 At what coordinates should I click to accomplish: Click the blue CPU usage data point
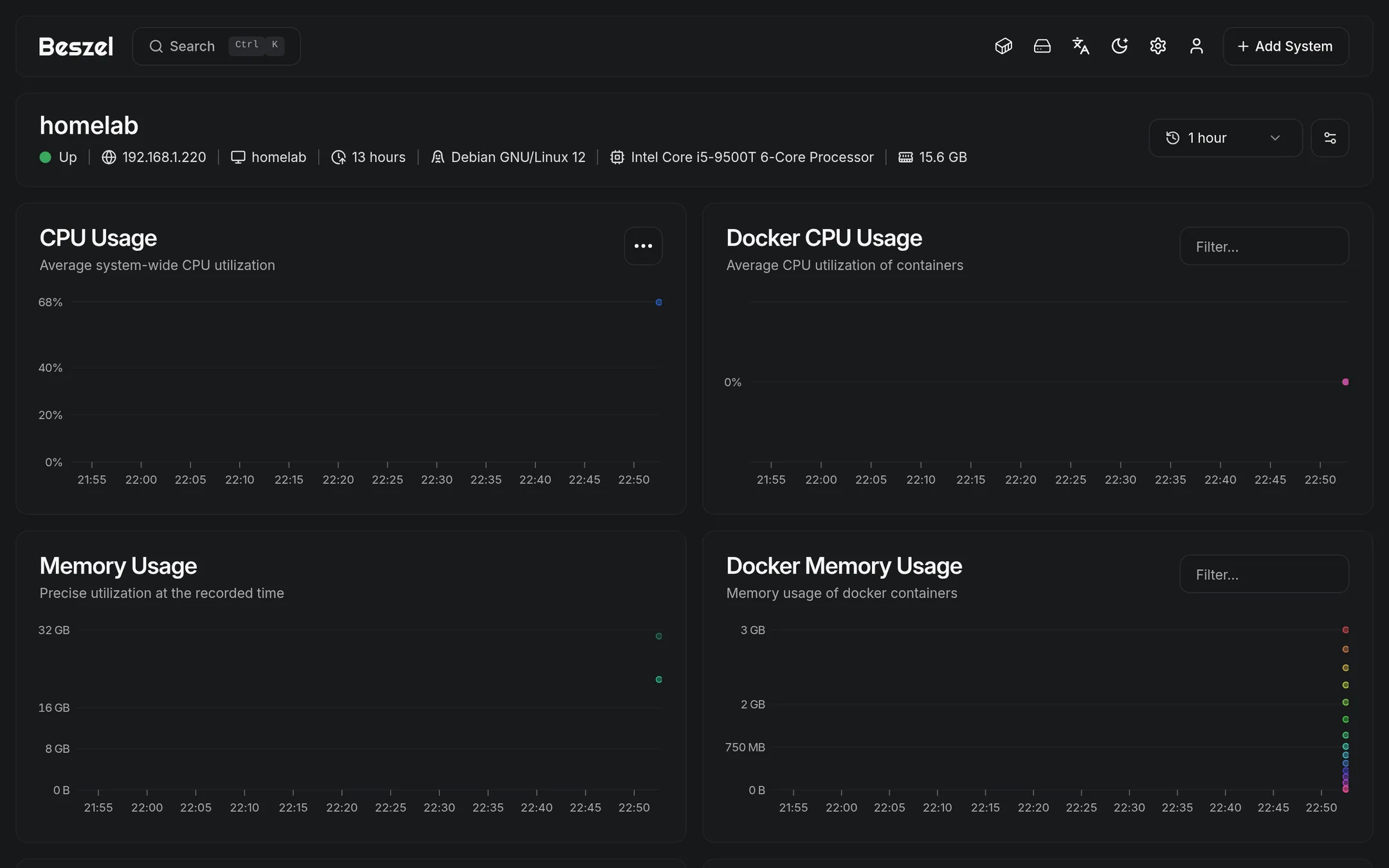[658, 302]
